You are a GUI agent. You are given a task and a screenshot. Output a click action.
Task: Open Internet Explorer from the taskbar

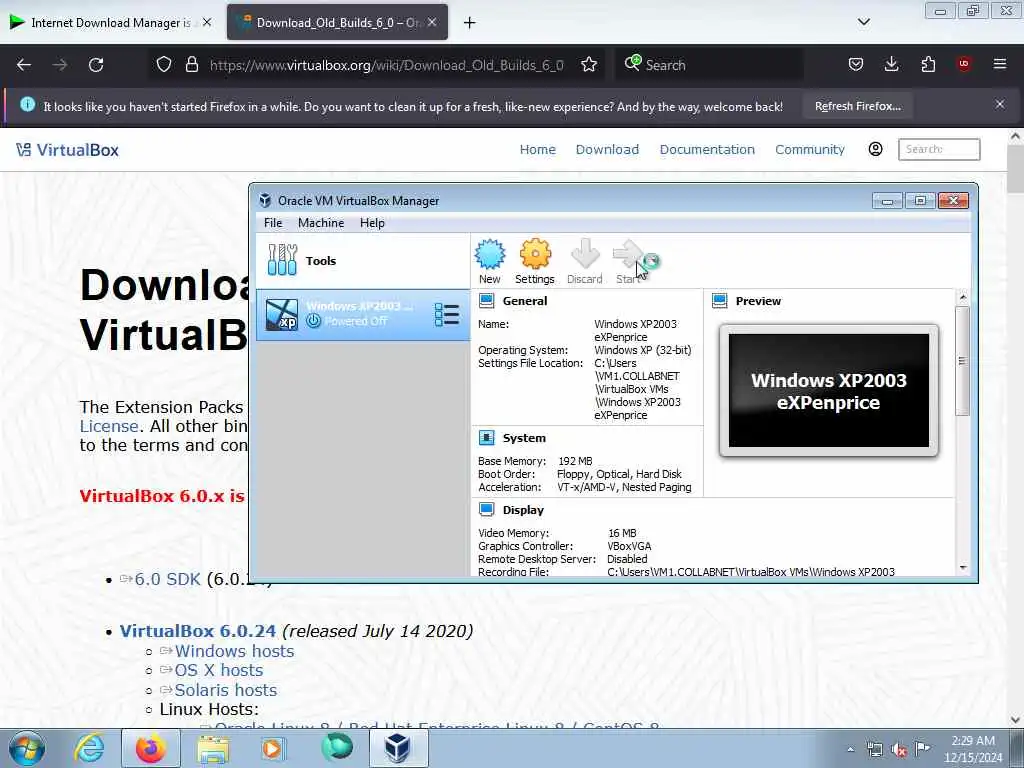tap(89, 748)
